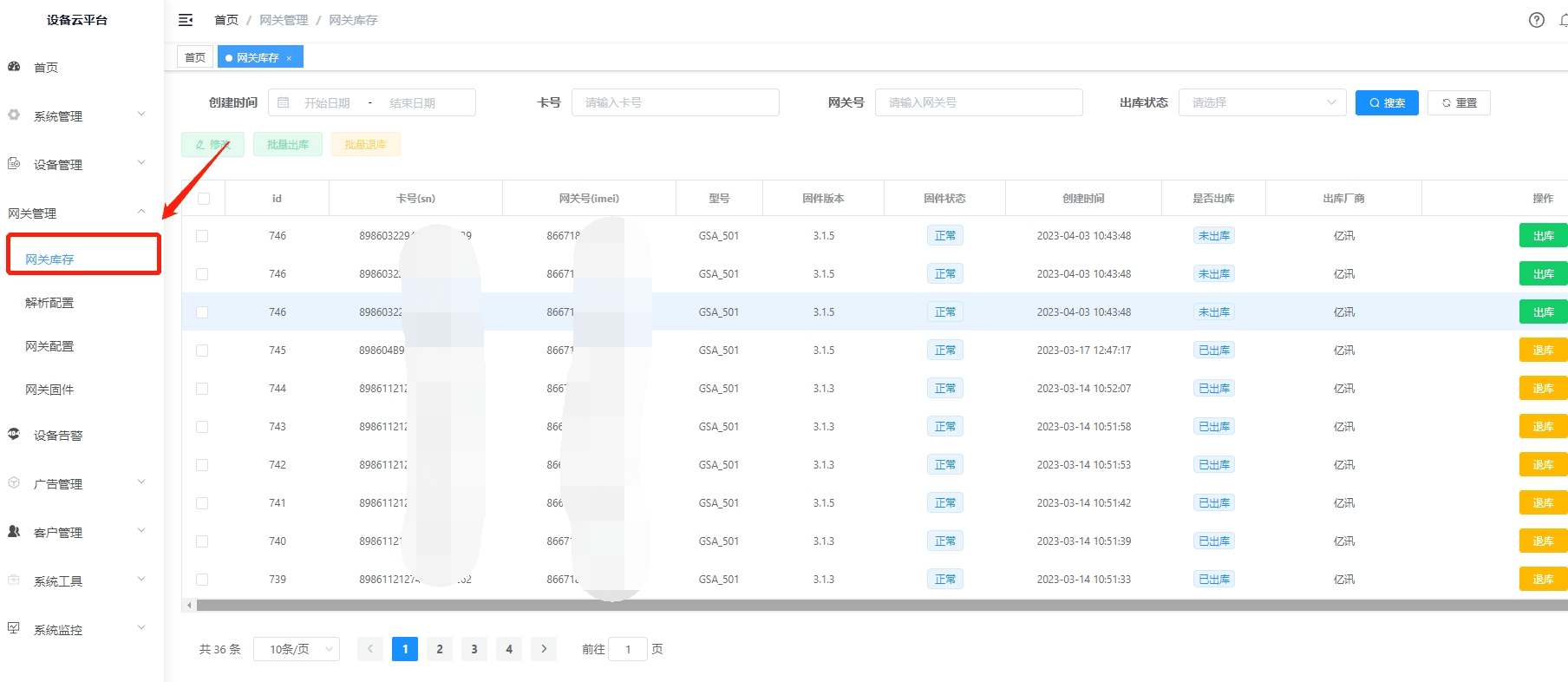The height and width of the screenshot is (682, 1568).
Task: Go to next page with right arrow
Action: pyautogui.click(x=544, y=649)
